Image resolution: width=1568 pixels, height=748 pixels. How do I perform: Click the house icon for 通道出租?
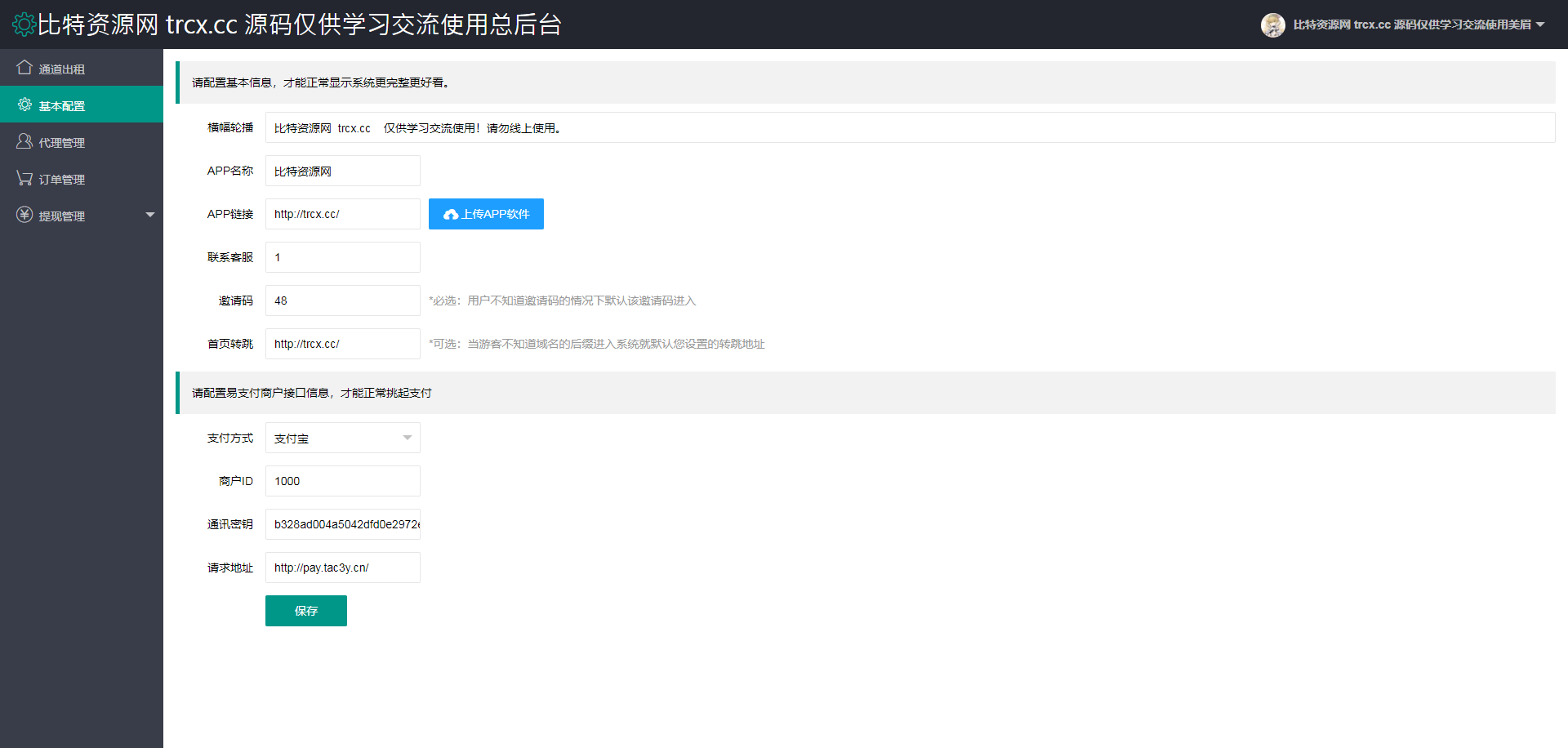24,68
